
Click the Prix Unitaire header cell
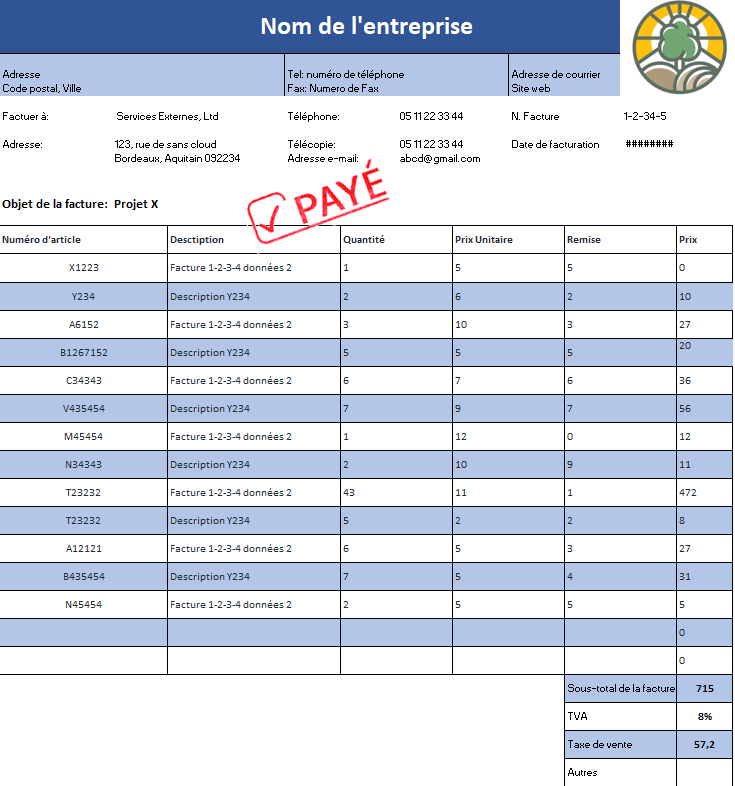[x=508, y=240]
